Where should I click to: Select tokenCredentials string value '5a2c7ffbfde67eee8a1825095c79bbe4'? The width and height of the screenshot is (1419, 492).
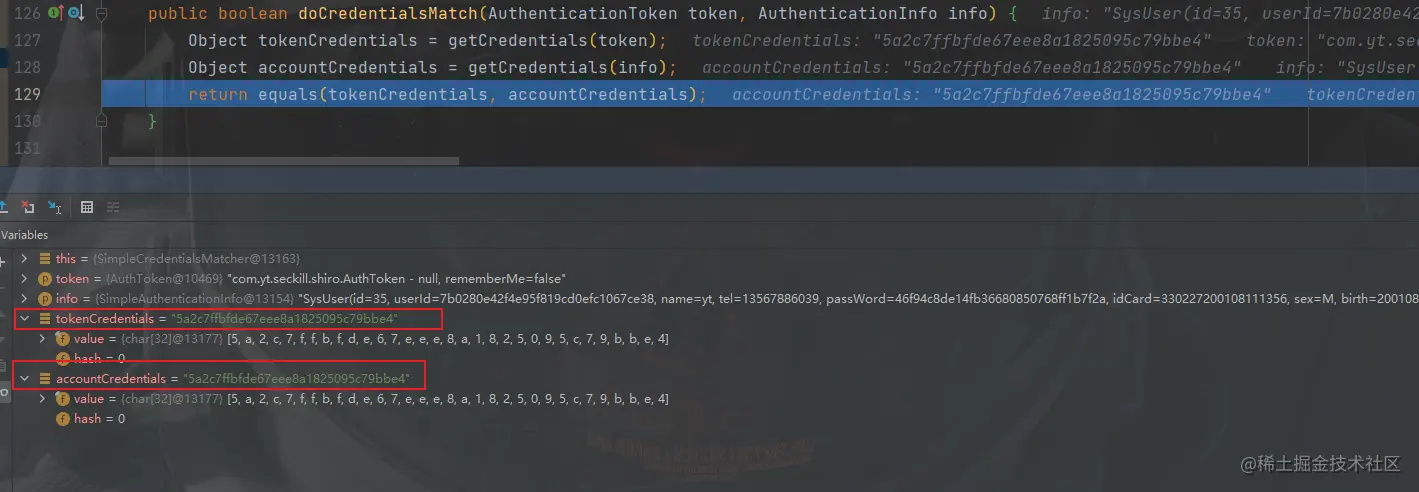285,319
